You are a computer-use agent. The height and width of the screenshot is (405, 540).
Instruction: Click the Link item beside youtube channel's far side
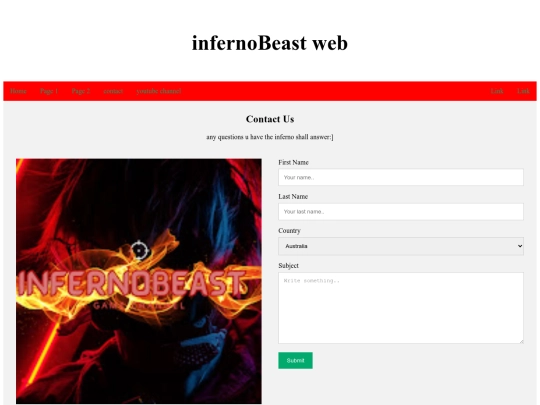(497, 91)
